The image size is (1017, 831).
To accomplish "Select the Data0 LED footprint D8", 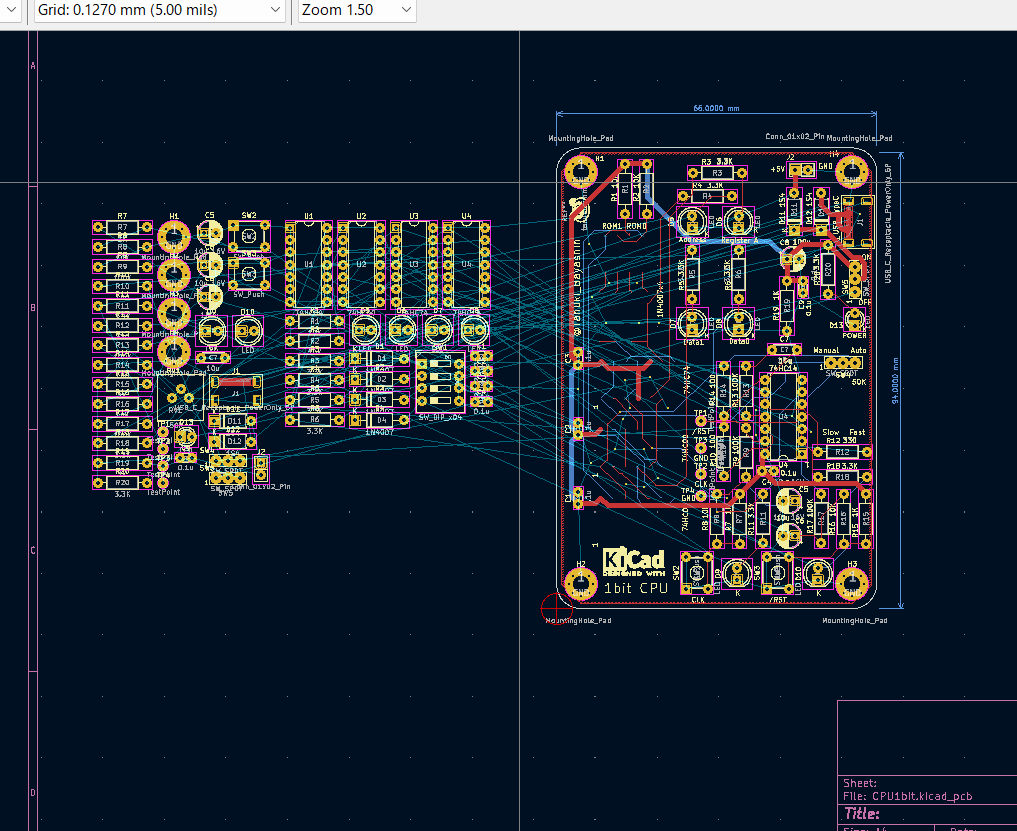I will click(738, 322).
